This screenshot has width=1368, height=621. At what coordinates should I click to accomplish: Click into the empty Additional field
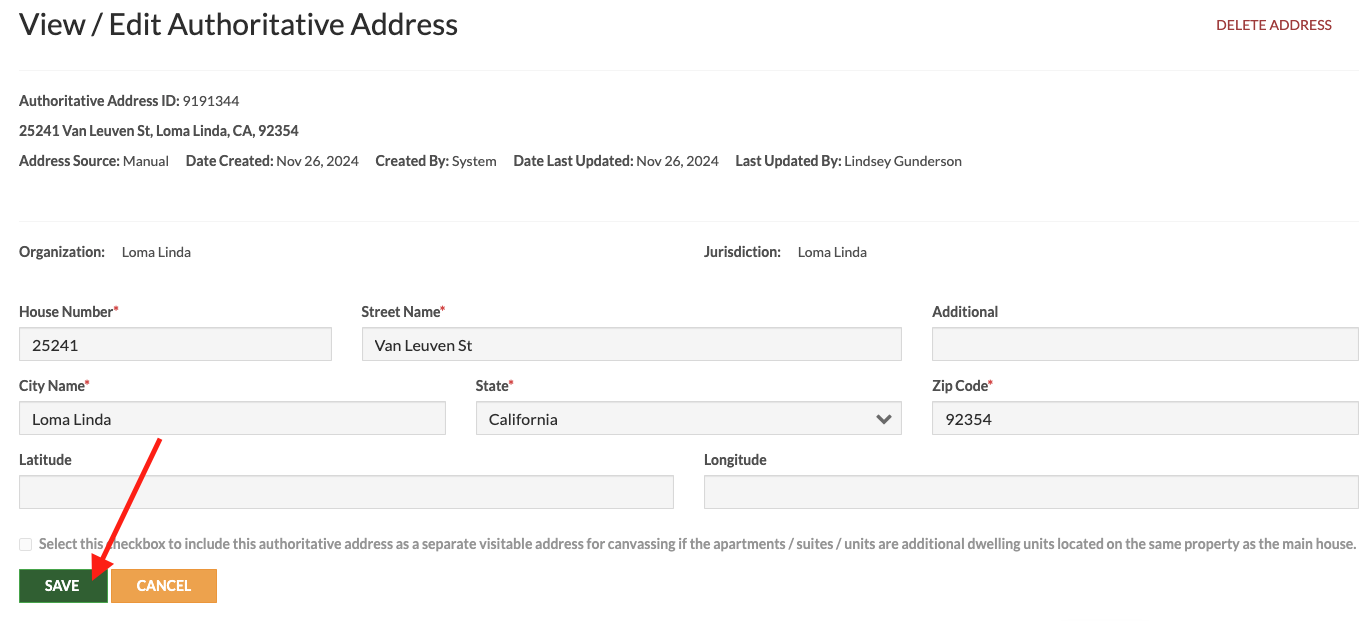(1145, 345)
